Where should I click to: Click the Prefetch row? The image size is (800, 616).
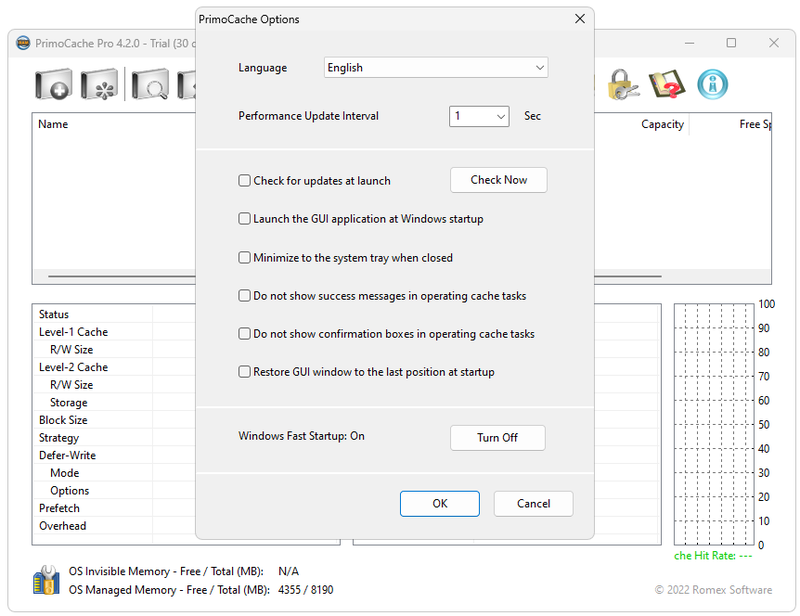click(x=59, y=508)
